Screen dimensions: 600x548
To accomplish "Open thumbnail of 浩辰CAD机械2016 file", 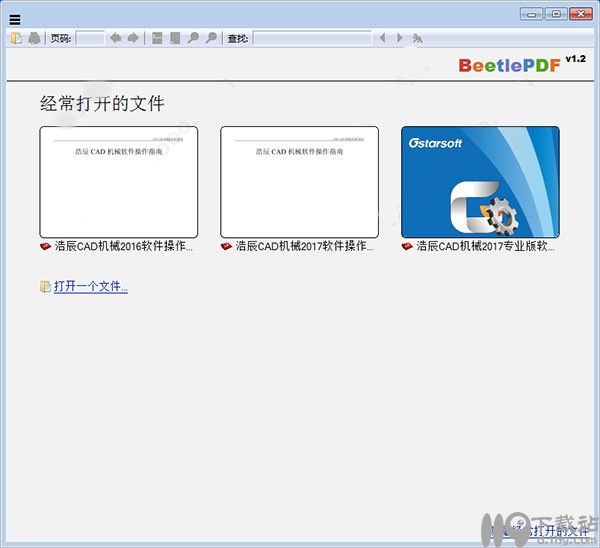I will [119, 182].
